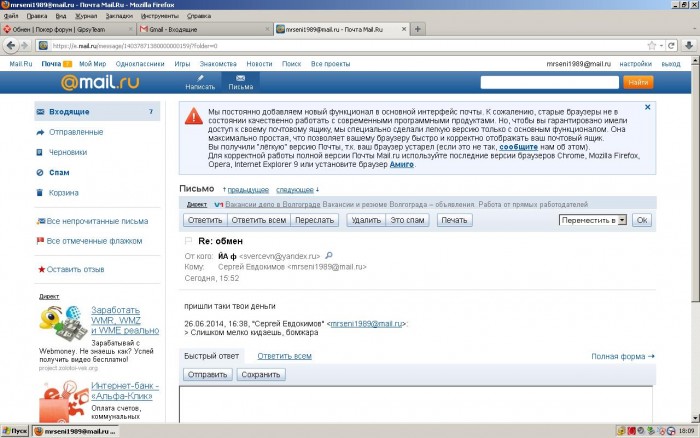The height and width of the screenshot is (438, 700).
Task: Open Полная форма link
Action: pos(623,356)
